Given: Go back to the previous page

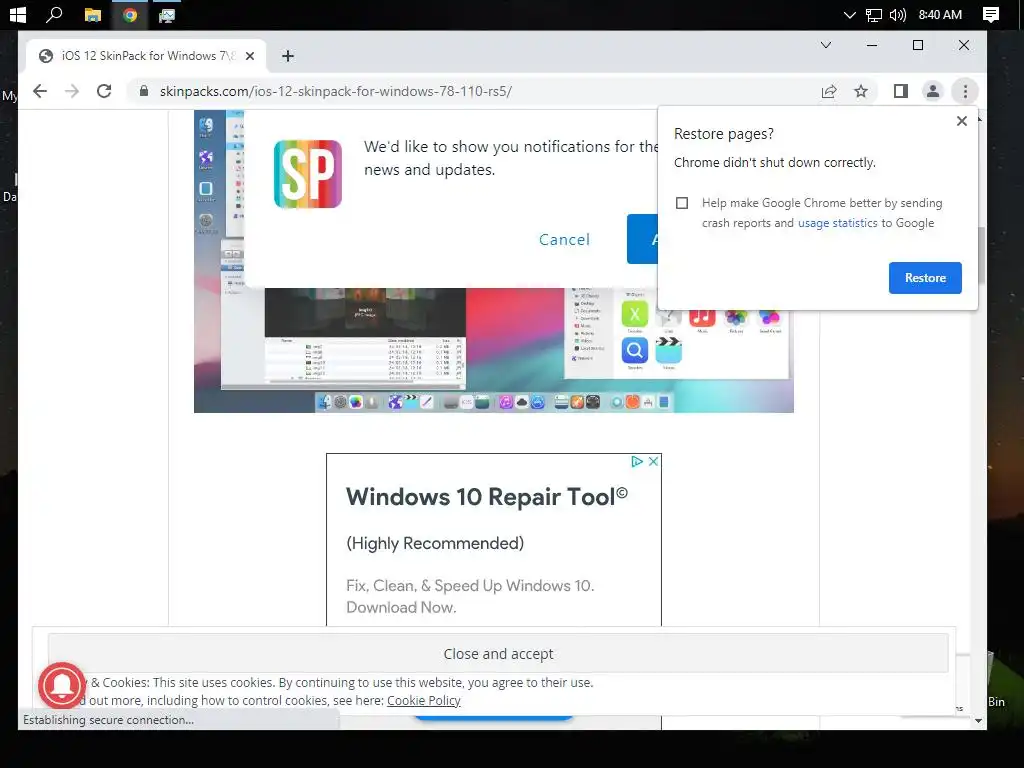Looking at the screenshot, I should (x=40, y=91).
